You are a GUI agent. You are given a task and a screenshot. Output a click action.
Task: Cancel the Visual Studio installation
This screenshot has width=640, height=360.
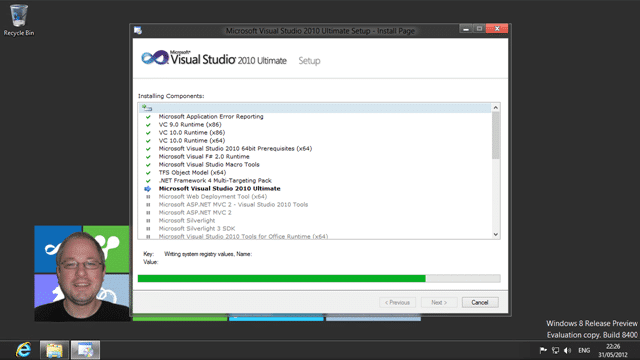click(480, 302)
